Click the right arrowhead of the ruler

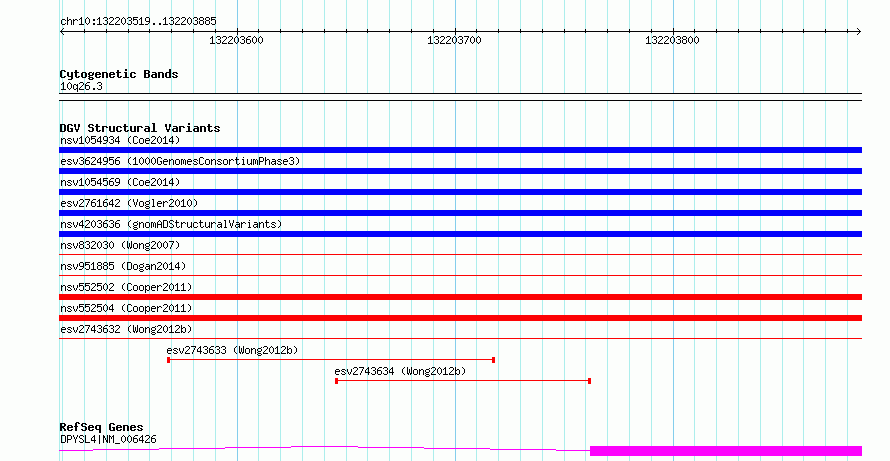point(859,32)
